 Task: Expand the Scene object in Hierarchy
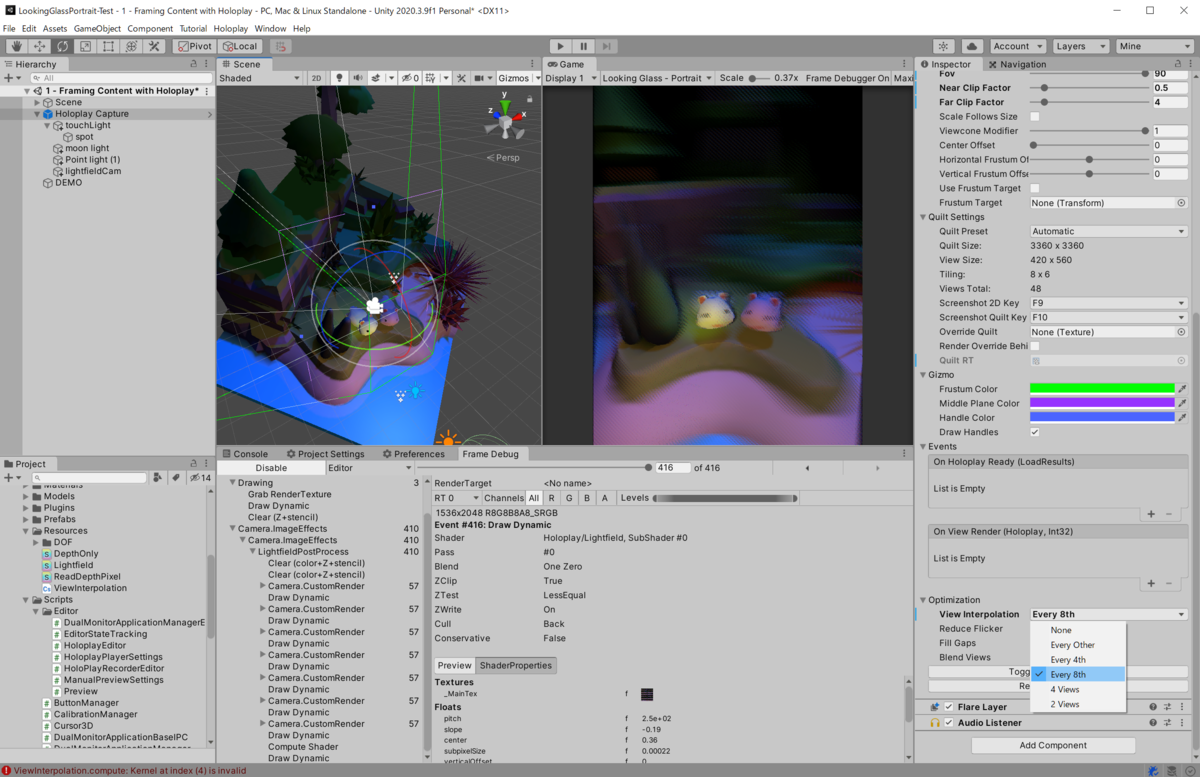tap(37, 102)
